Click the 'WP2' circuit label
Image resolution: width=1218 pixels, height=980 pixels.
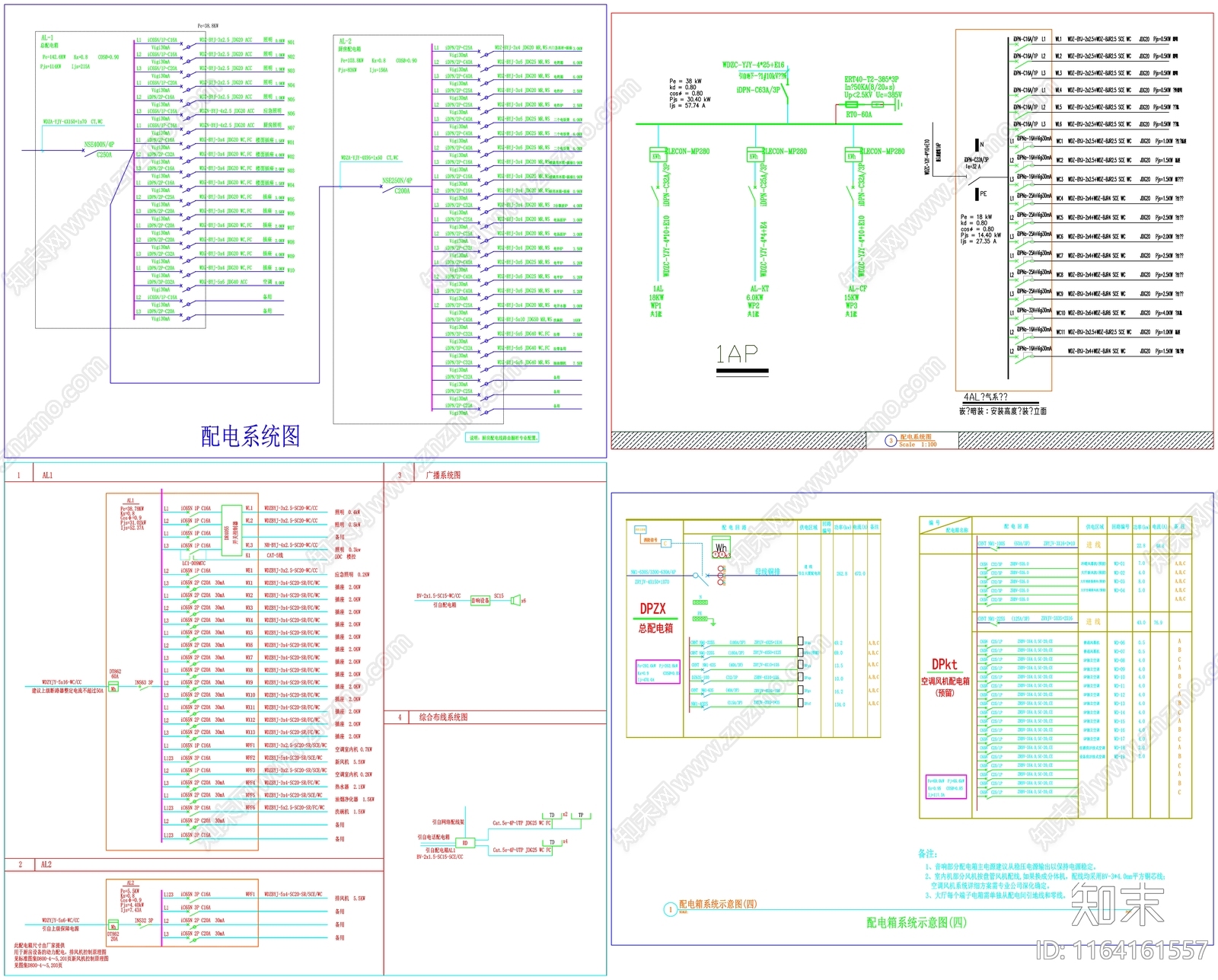(x=754, y=306)
